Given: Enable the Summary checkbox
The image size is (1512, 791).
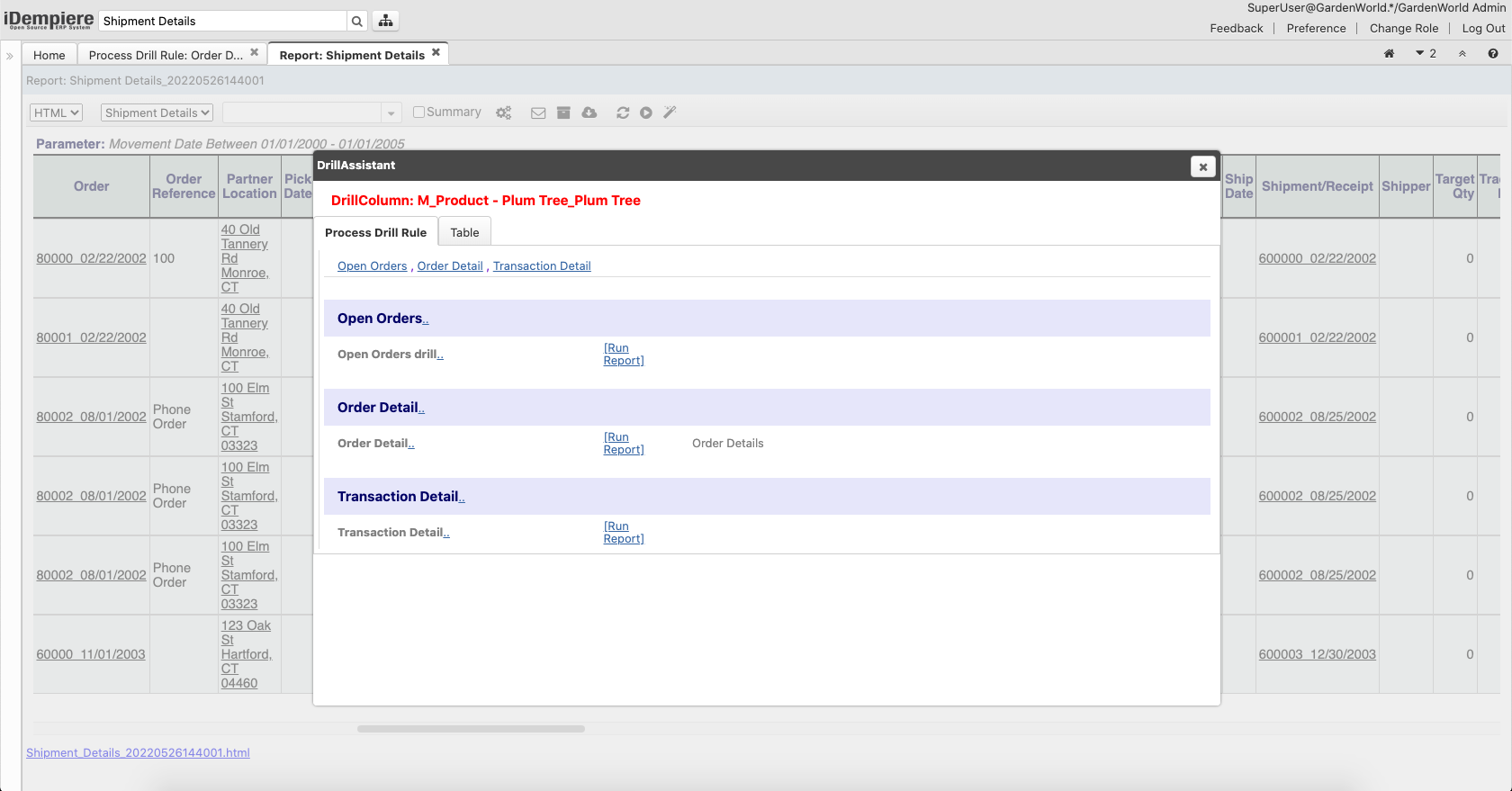Looking at the screenshot, I should [x=418, y=112].
